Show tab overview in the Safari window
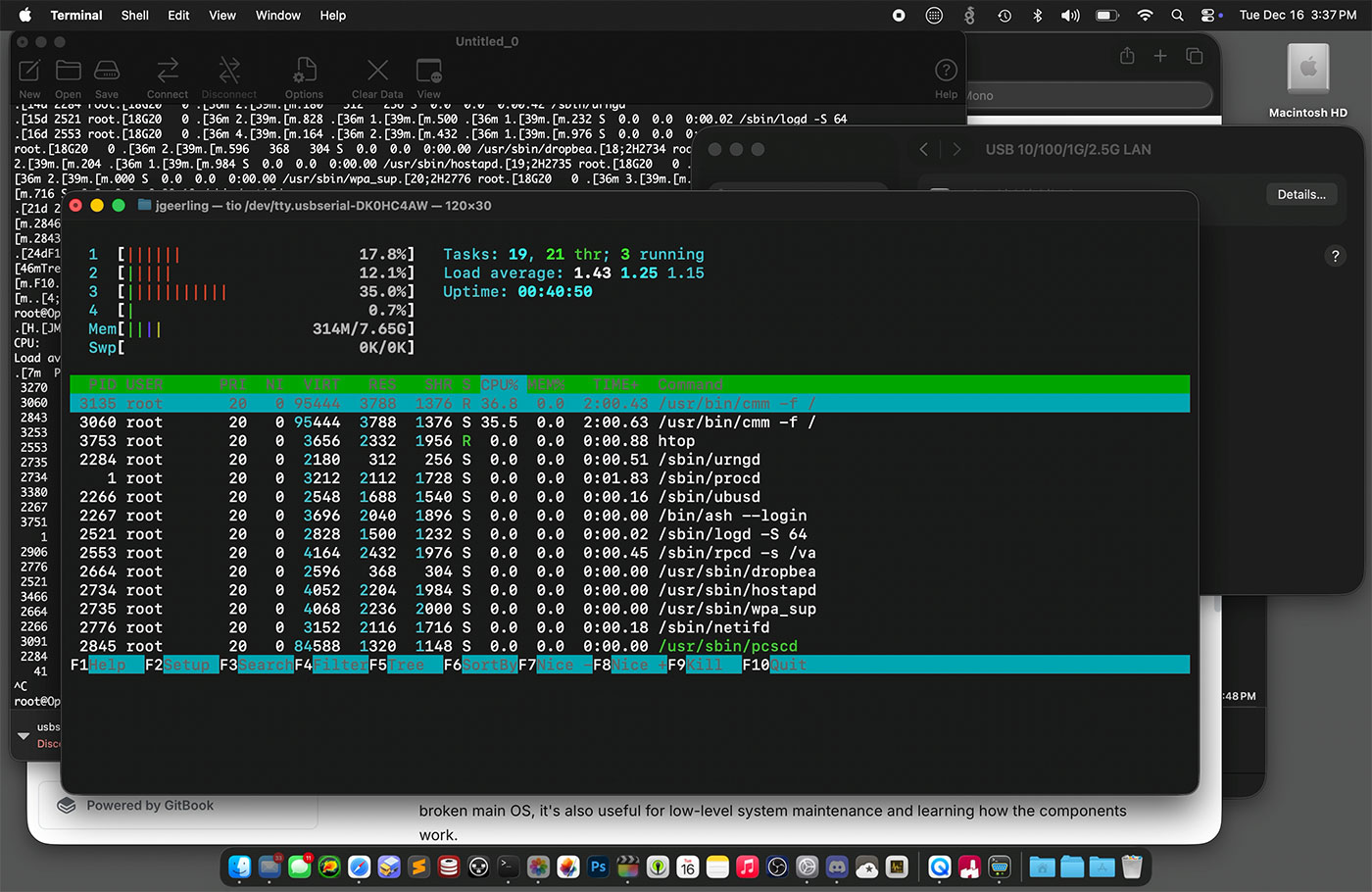The width and height of the screenshot is (1372, 892). [1194, 56]
